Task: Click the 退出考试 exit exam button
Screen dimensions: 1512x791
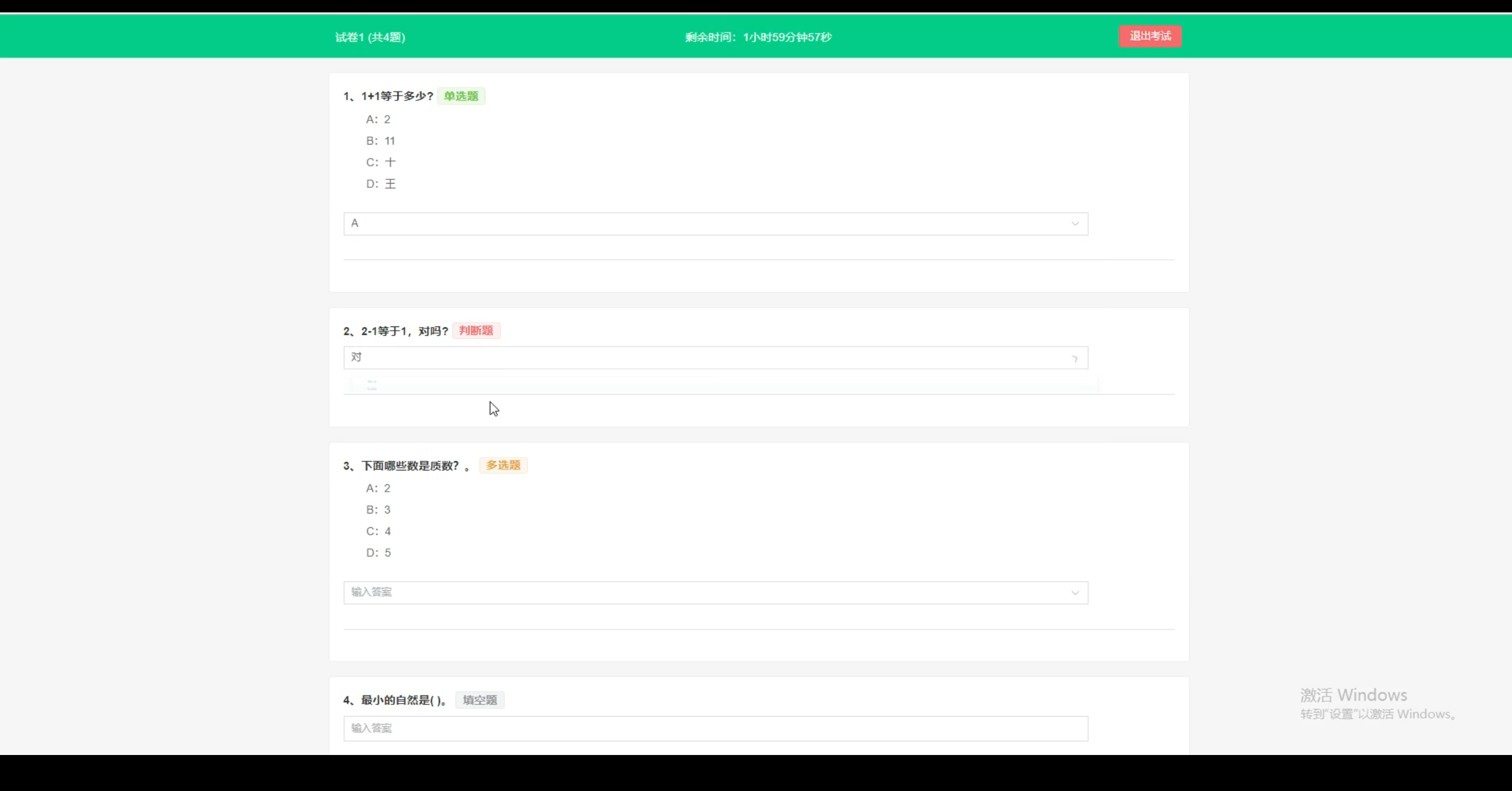Action: [x=1149, y=35]
